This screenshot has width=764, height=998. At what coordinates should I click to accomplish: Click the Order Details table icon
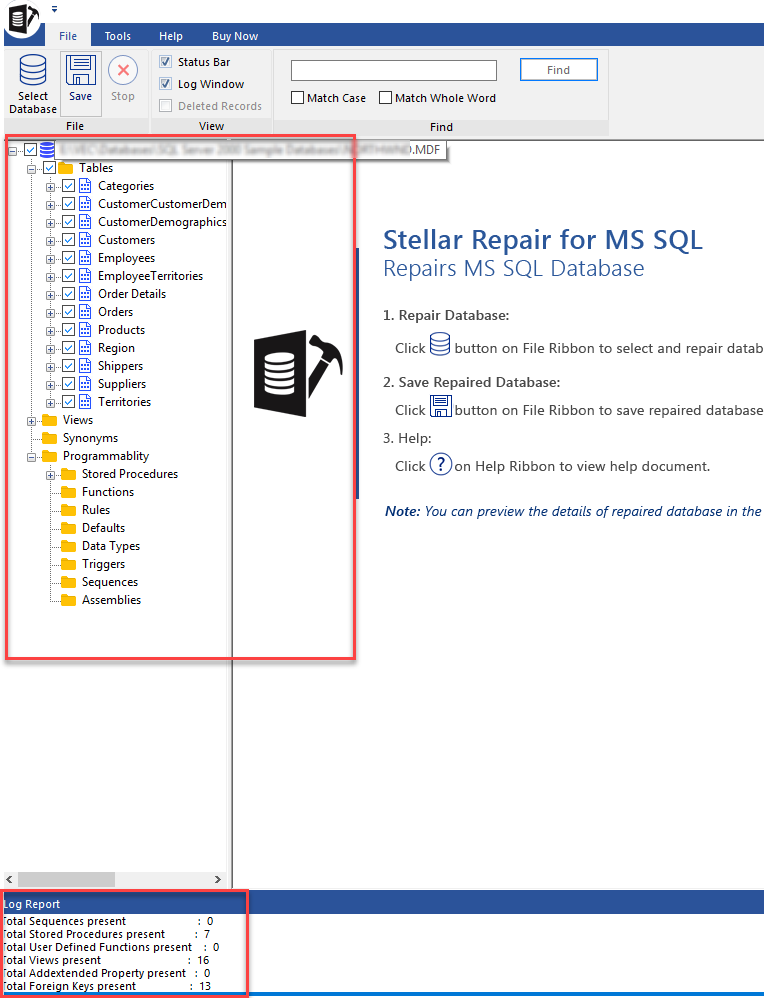click(x=85, y=294)
